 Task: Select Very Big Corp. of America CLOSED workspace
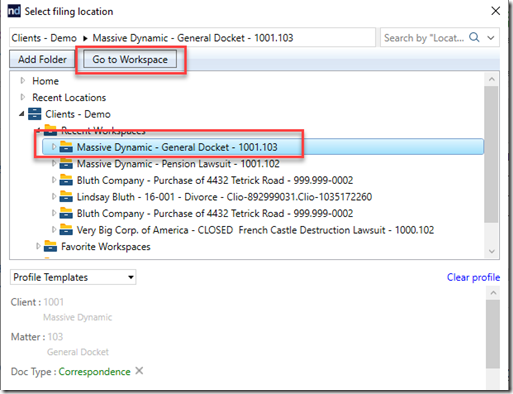[255, 230]
